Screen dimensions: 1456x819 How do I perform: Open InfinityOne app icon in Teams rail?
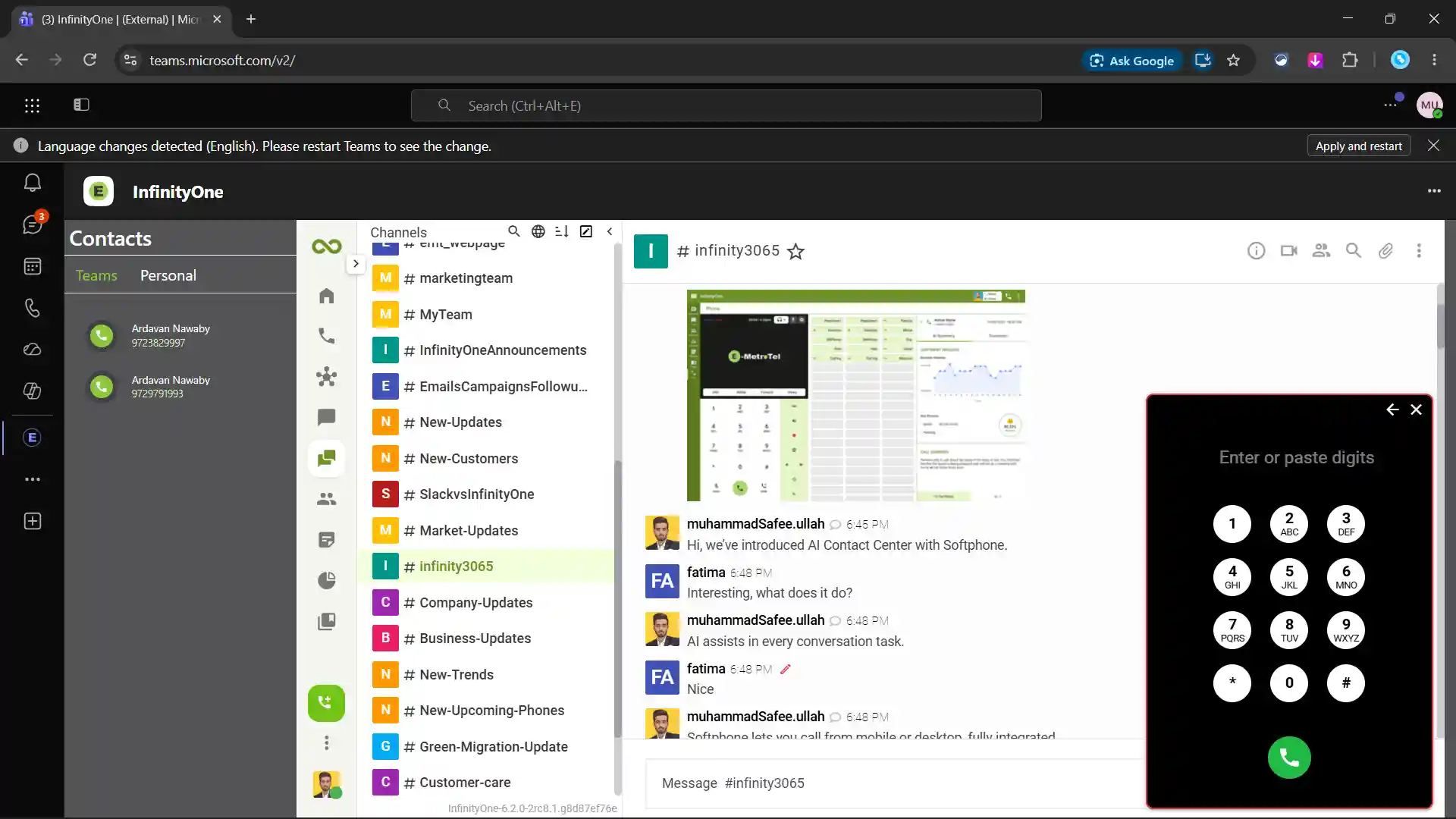(32, 438)
